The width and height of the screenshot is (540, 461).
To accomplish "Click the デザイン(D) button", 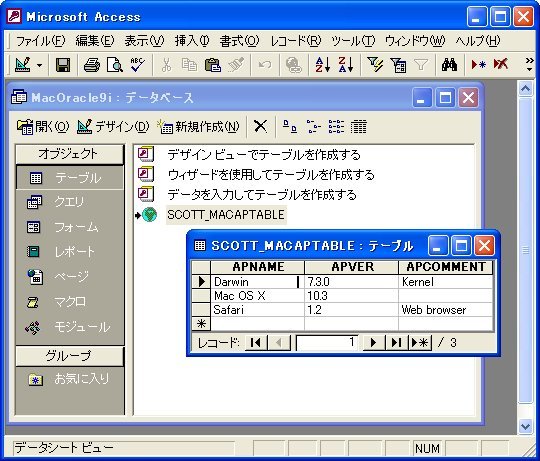I will click(113, 127).
